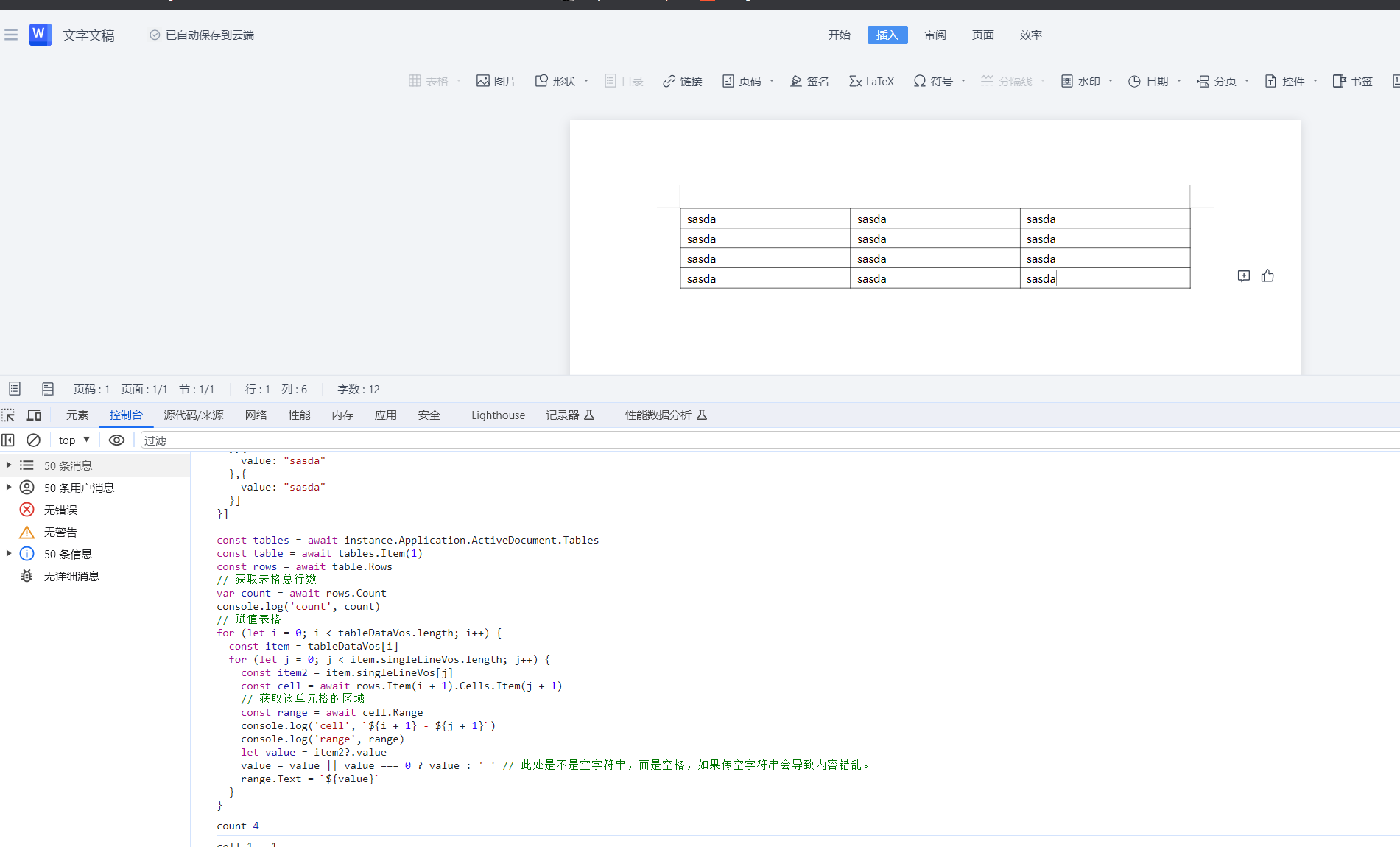
Task: Switch to the 开始 ribbon tab
Action: (840, 35)
